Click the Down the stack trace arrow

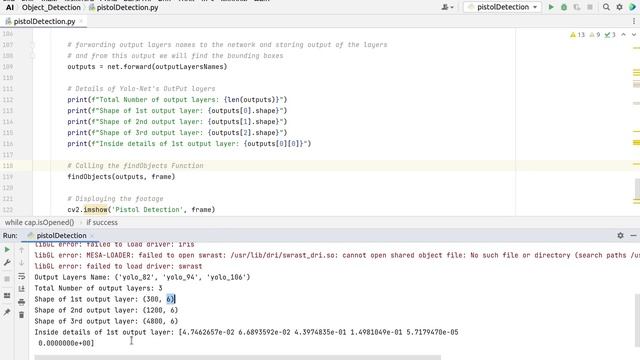22,263
